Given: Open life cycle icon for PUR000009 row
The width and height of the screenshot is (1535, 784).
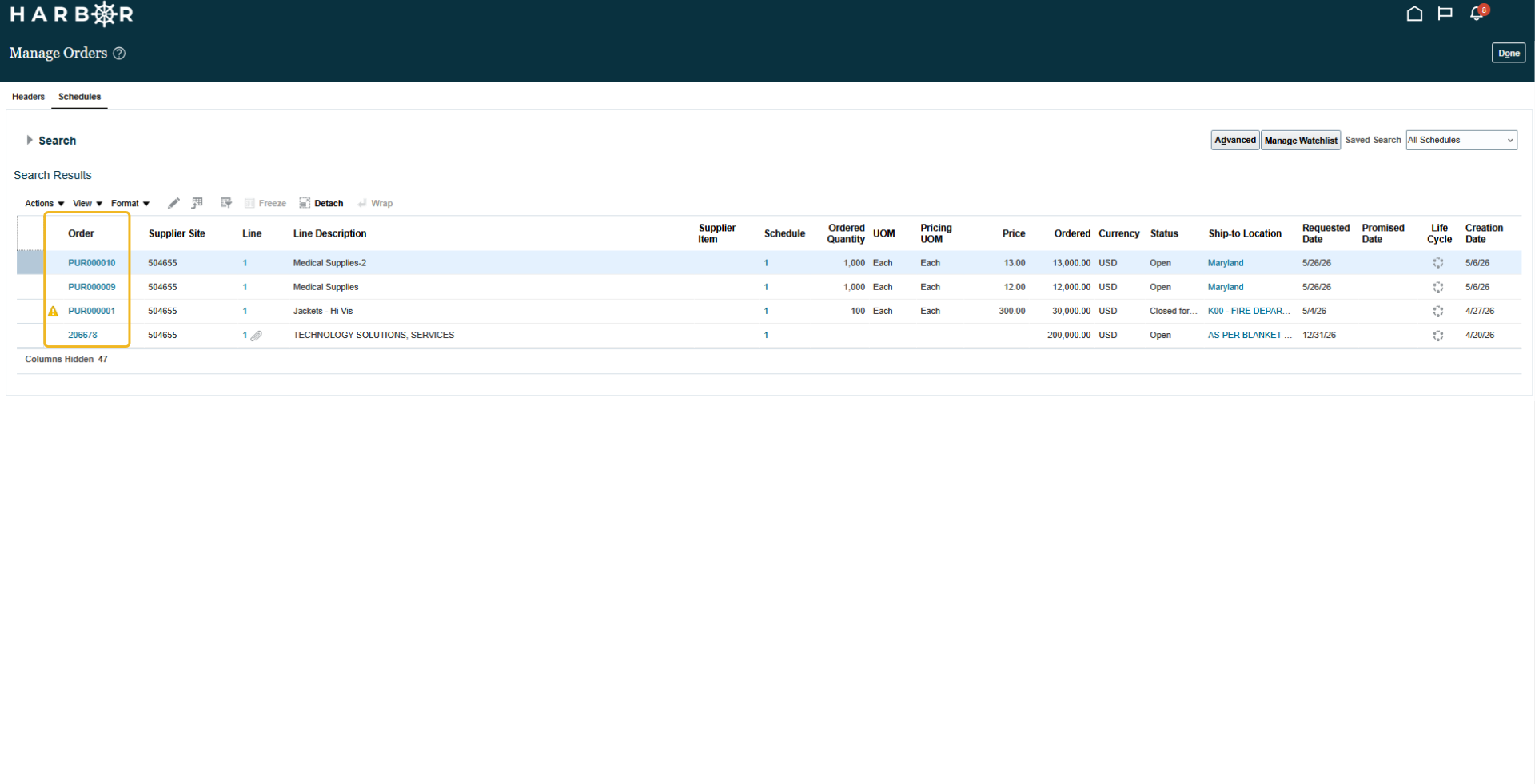Looking at the screenshot, I should [x=1438, y=287].
